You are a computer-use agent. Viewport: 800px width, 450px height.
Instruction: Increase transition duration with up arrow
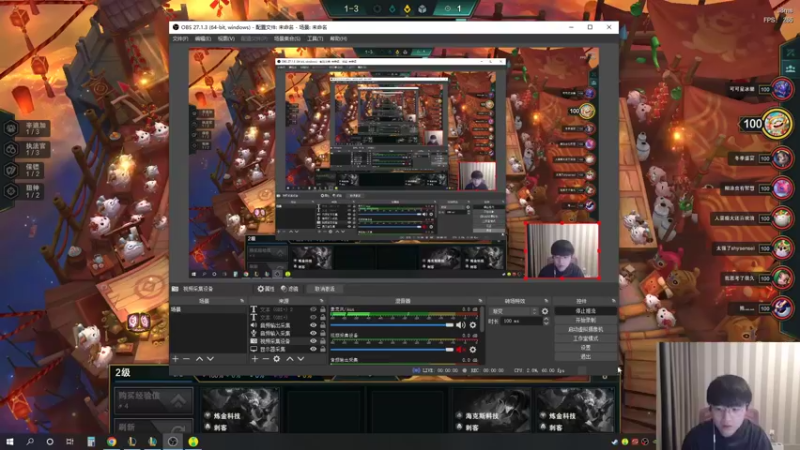(546, 319)
